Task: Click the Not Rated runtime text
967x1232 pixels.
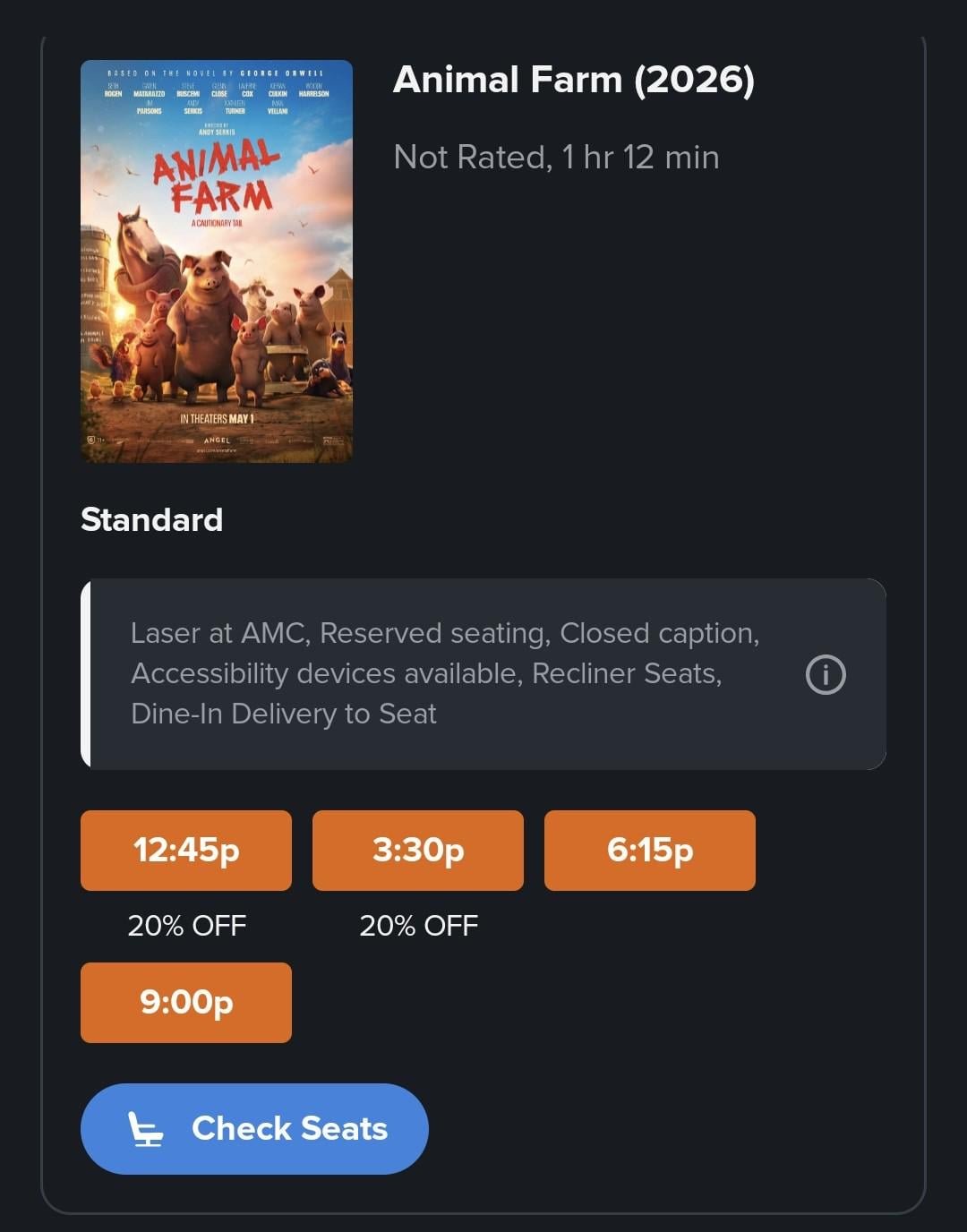Action: [x=556, y=158]
